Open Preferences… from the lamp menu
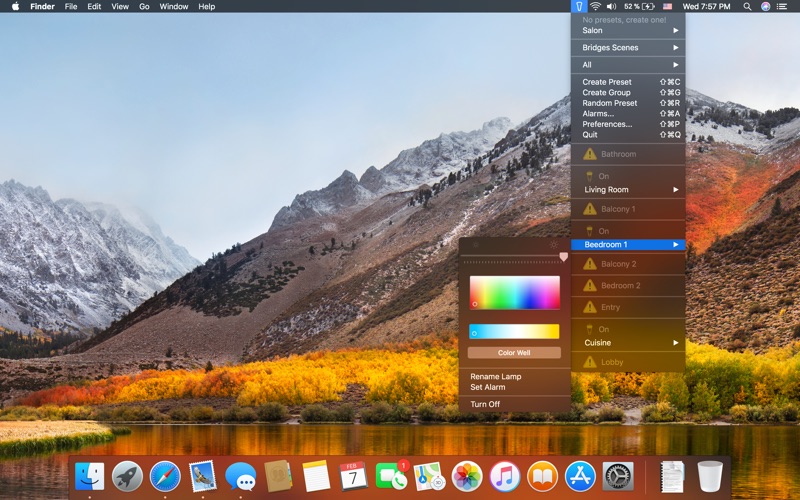800x500 pixels. click(x=607, y=124)
